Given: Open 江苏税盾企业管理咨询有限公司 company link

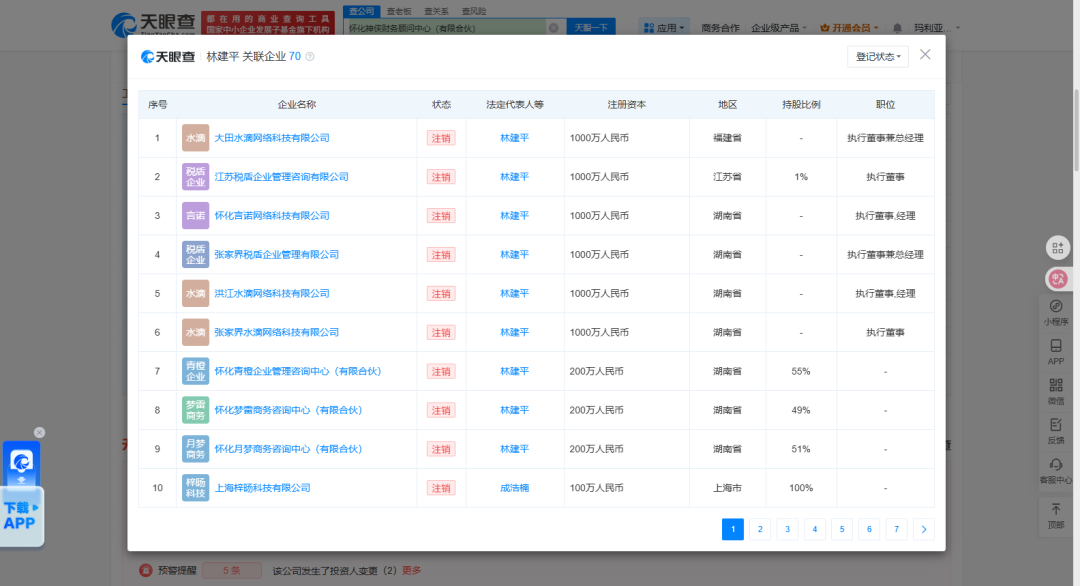Looking at the screenshot, I should pyautogui.click(x=281, y=177).
